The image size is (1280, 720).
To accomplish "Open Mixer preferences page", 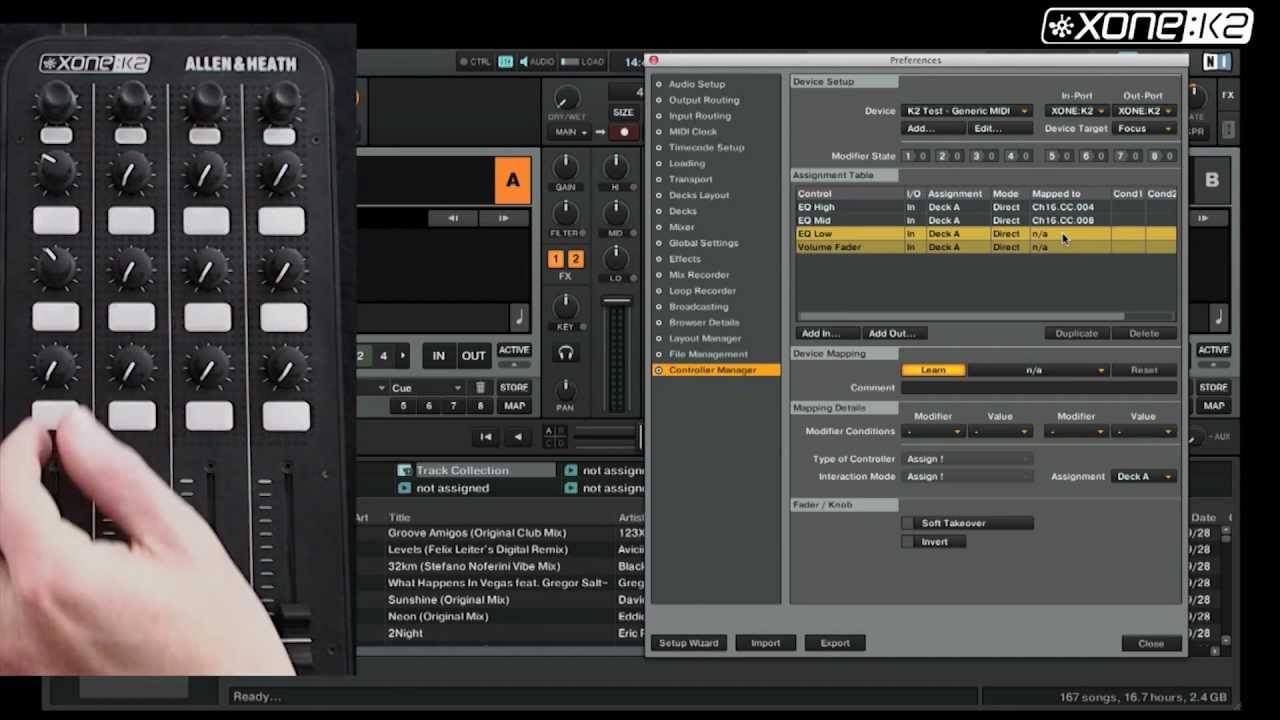I will point(681,227).
